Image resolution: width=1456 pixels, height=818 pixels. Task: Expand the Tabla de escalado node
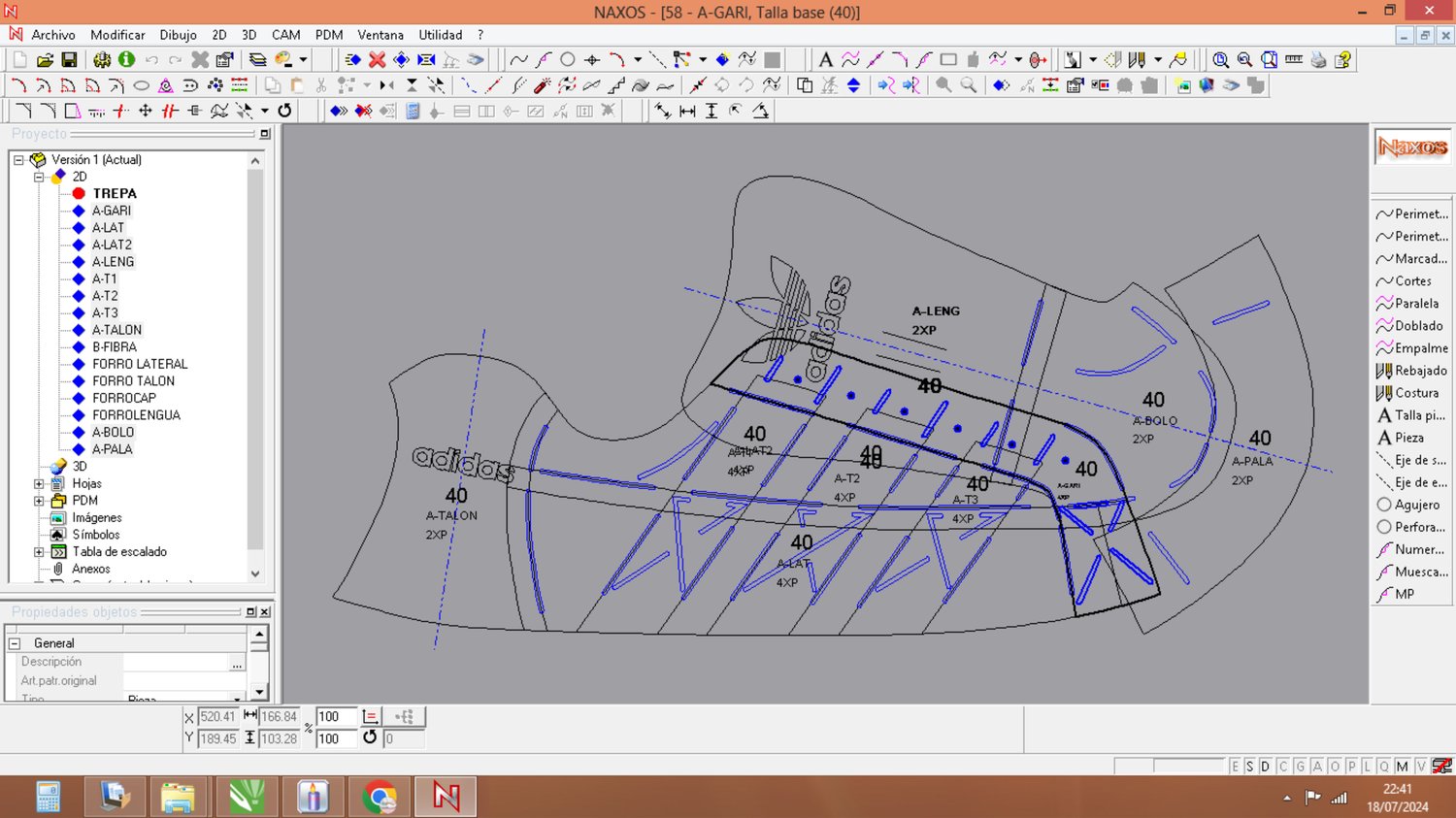[x=39, y=552]
